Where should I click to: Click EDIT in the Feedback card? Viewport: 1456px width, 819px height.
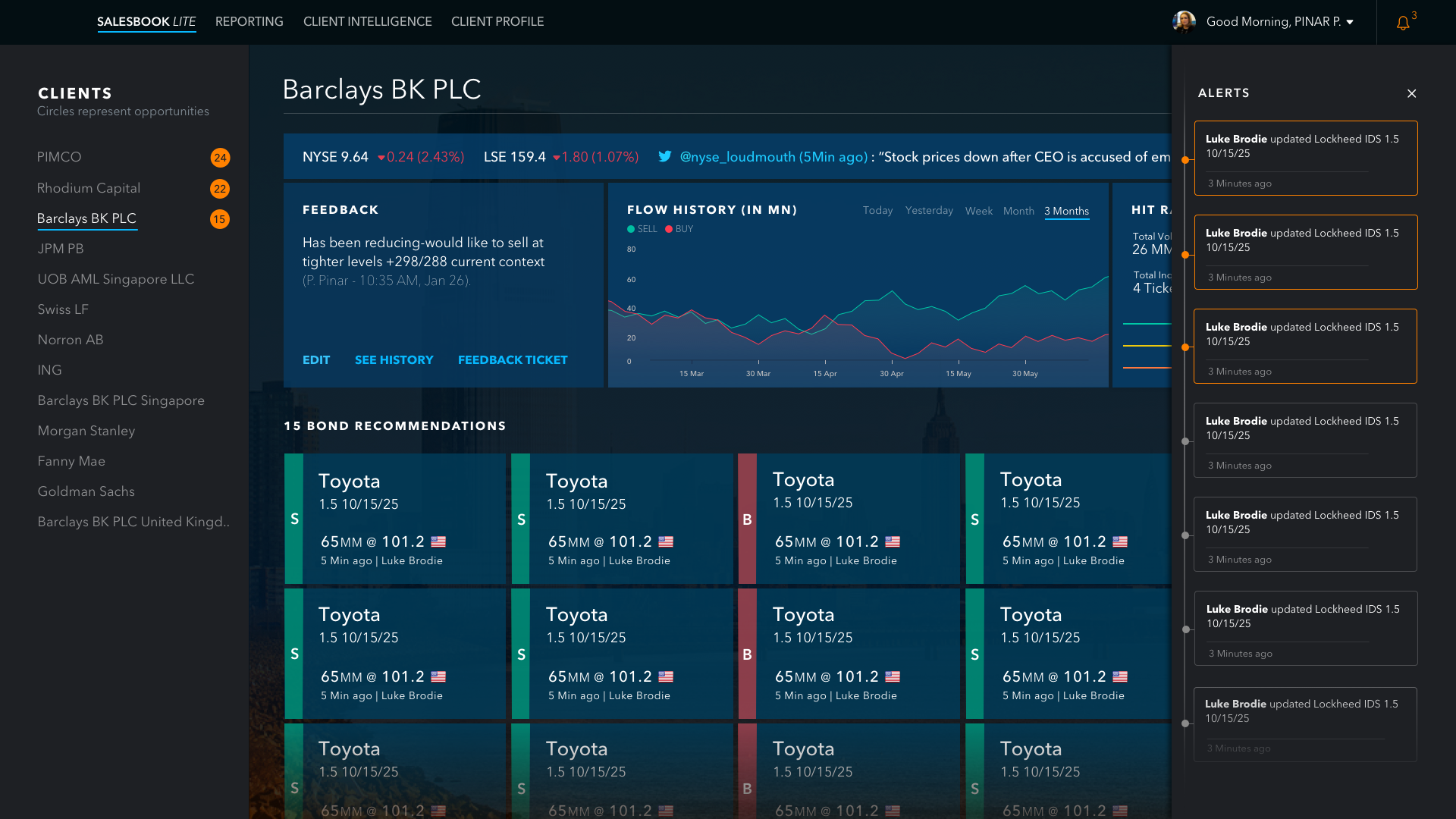point(316,360)
